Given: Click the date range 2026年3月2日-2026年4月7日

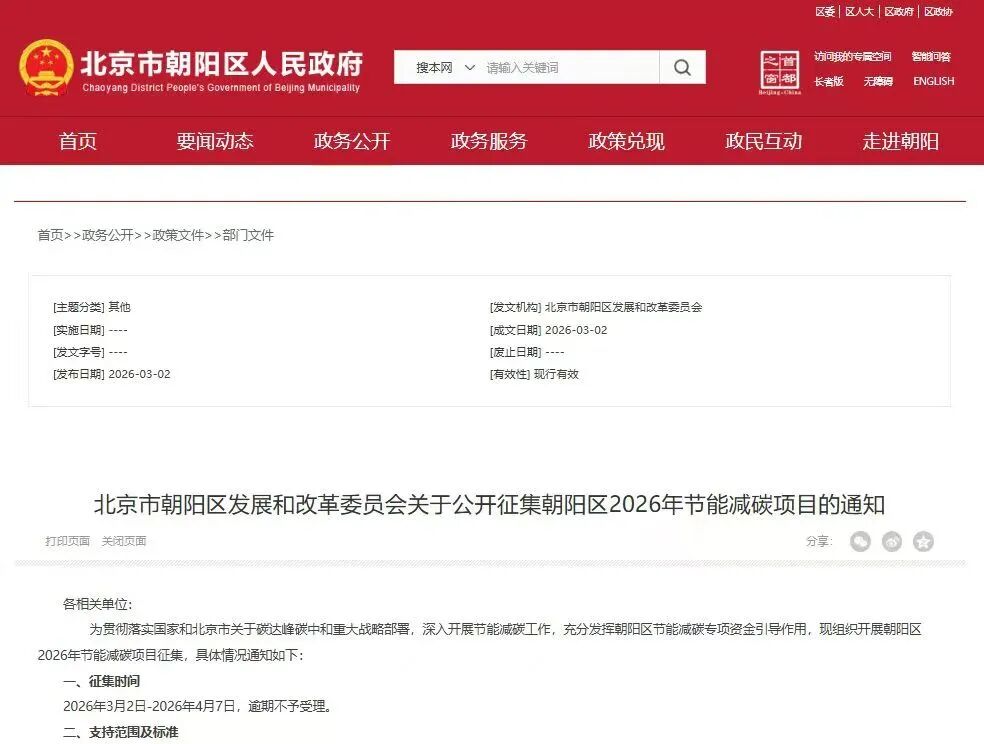Looking at the screenshot, I should coord(149,706).
